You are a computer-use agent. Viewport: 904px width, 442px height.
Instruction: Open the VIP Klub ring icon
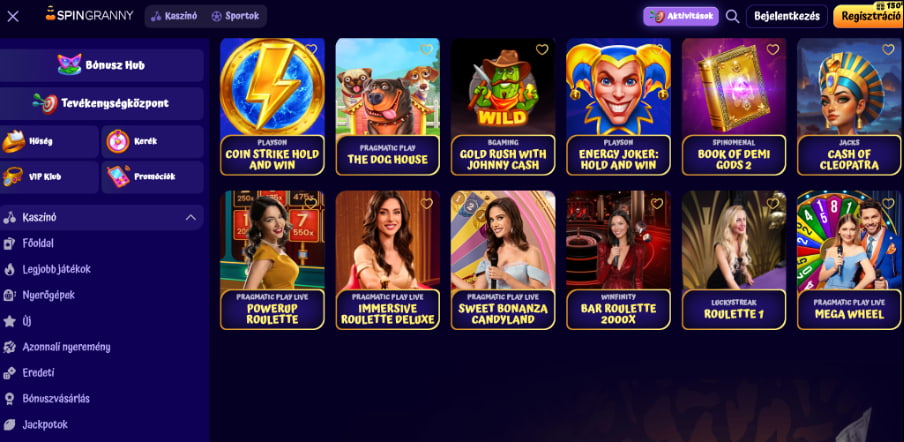[13, 176]
